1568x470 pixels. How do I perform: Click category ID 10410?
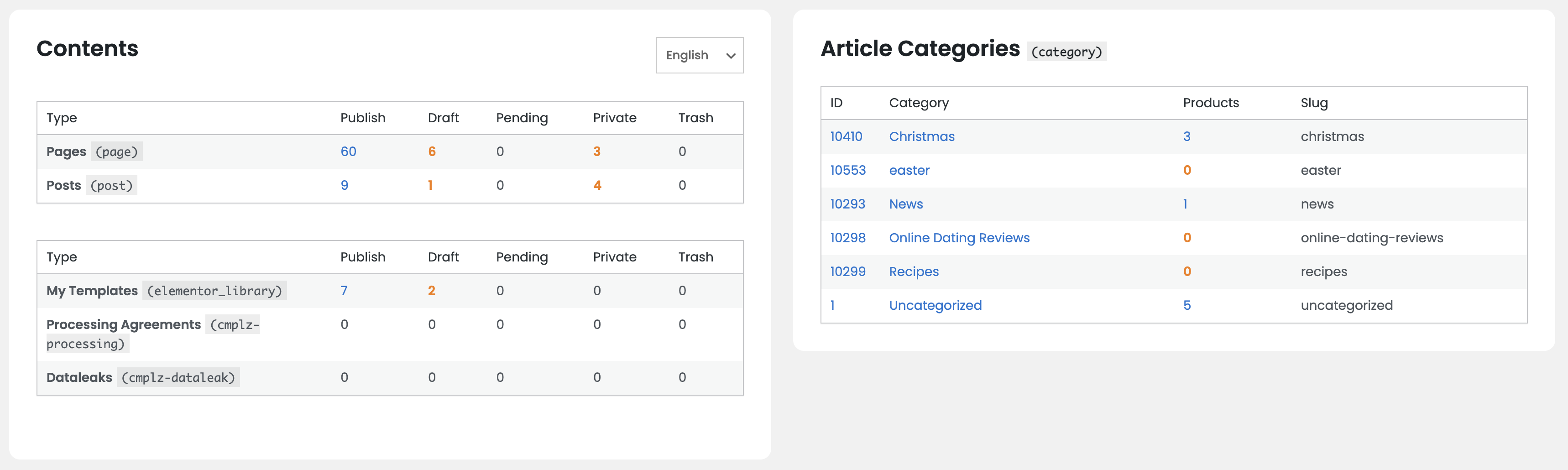(846, 137)
